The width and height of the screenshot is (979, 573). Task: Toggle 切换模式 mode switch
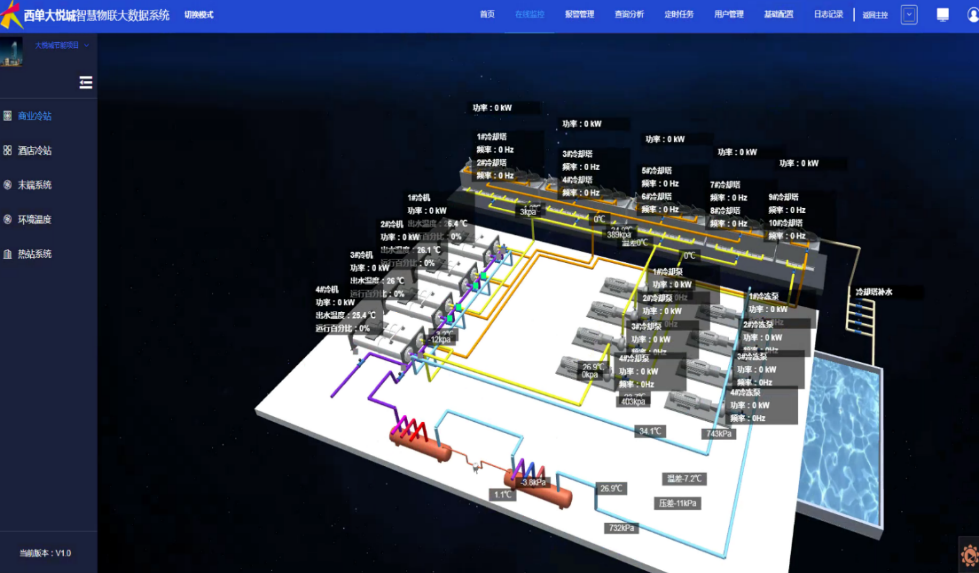point(199,15)
